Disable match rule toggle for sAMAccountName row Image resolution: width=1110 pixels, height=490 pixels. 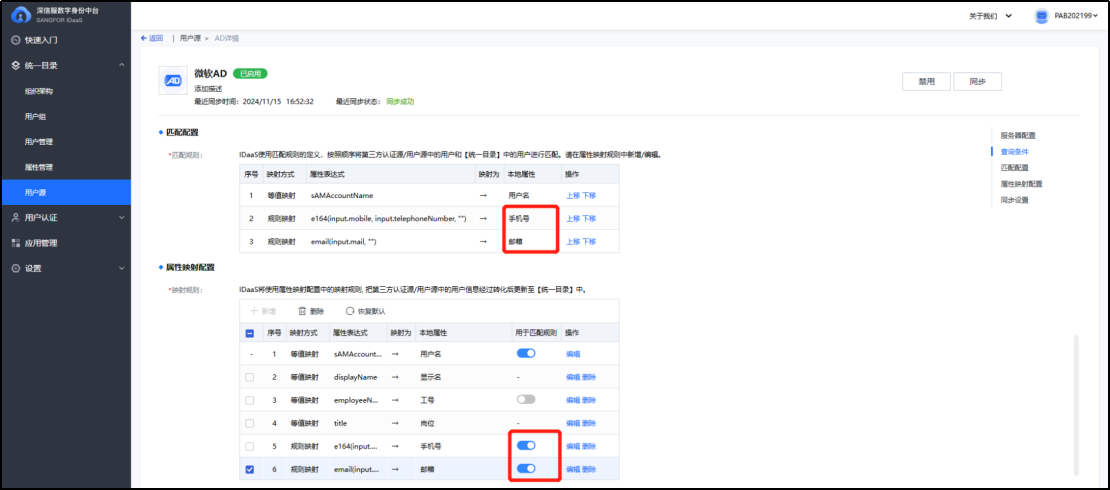526,353
